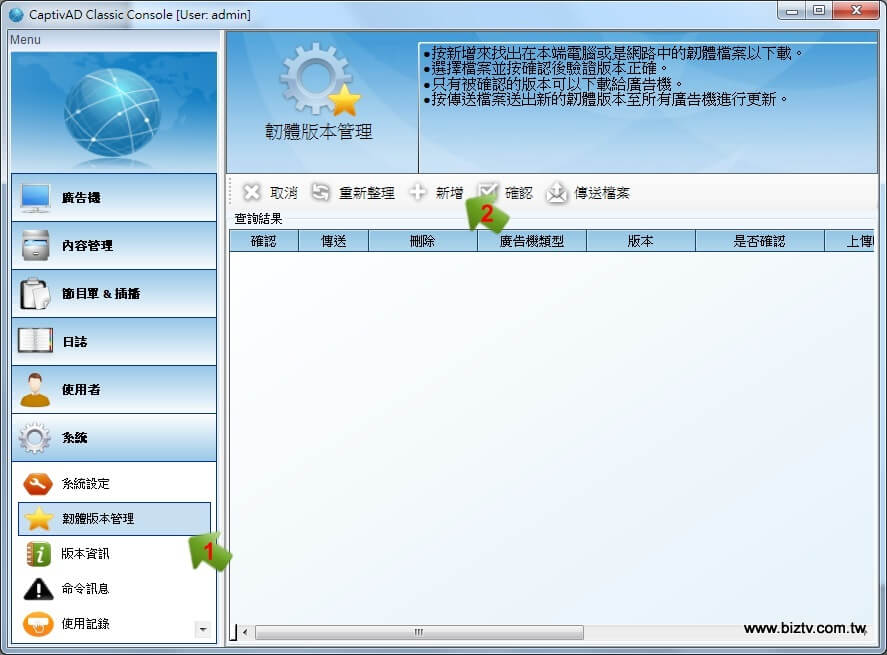Collapse the 系統 (System) section
This screenshot has width=887, height=655.
pyautogui.click(x=114, y=438)
